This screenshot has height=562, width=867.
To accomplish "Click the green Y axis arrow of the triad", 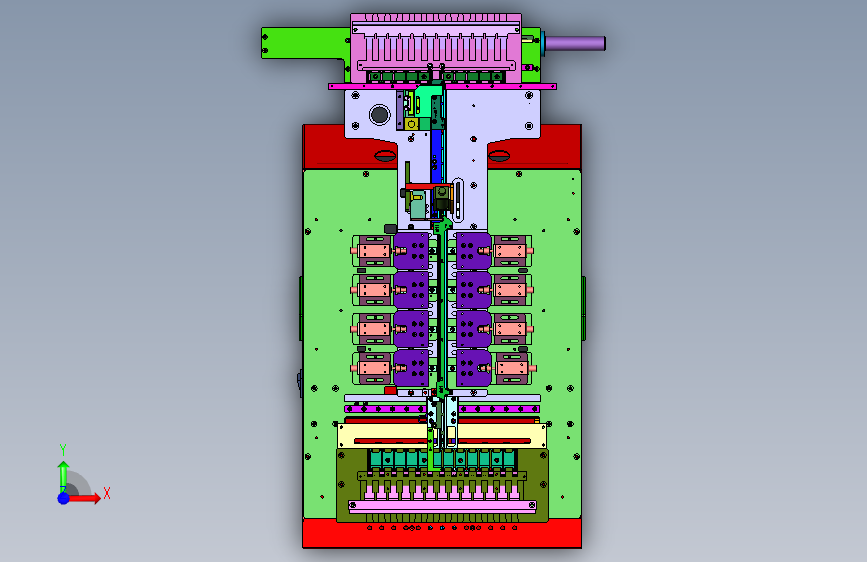I will (x=64, y=476).
